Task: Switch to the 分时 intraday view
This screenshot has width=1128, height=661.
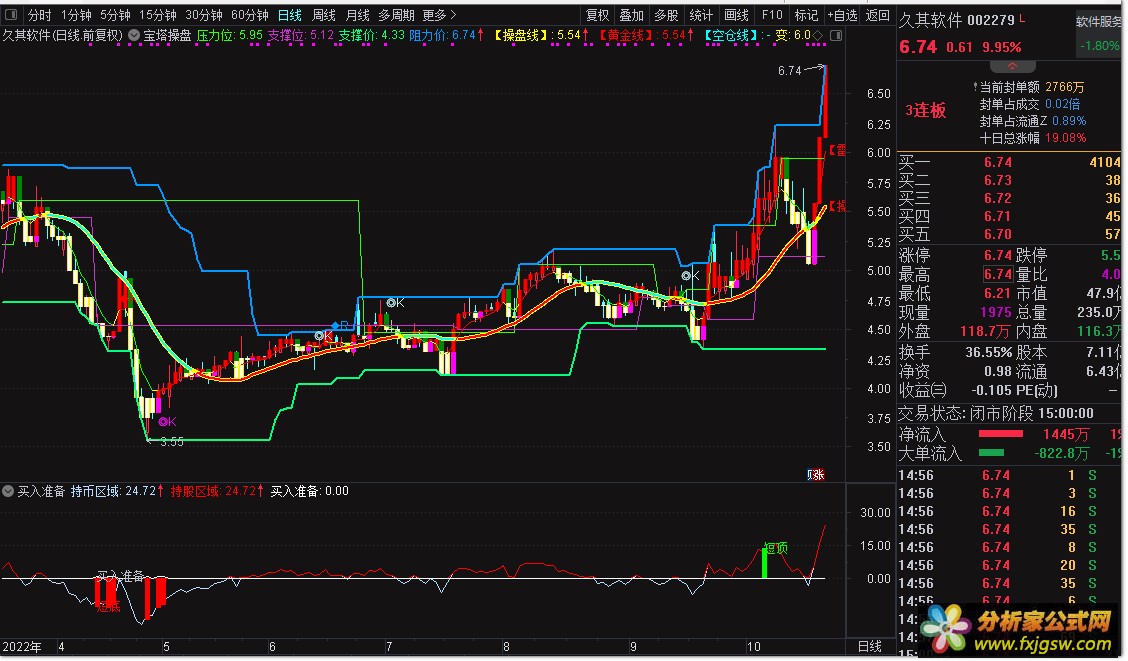Action: click(39, 15)
